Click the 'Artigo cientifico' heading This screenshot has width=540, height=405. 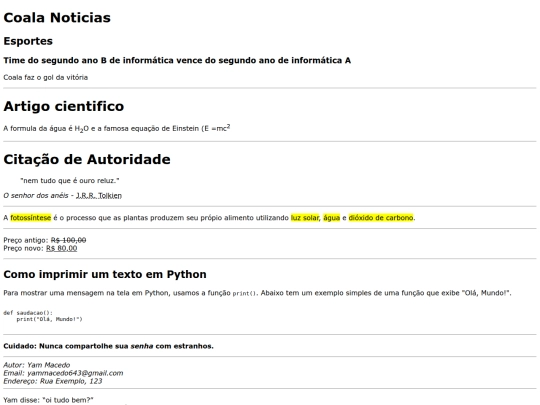(64, 106)
